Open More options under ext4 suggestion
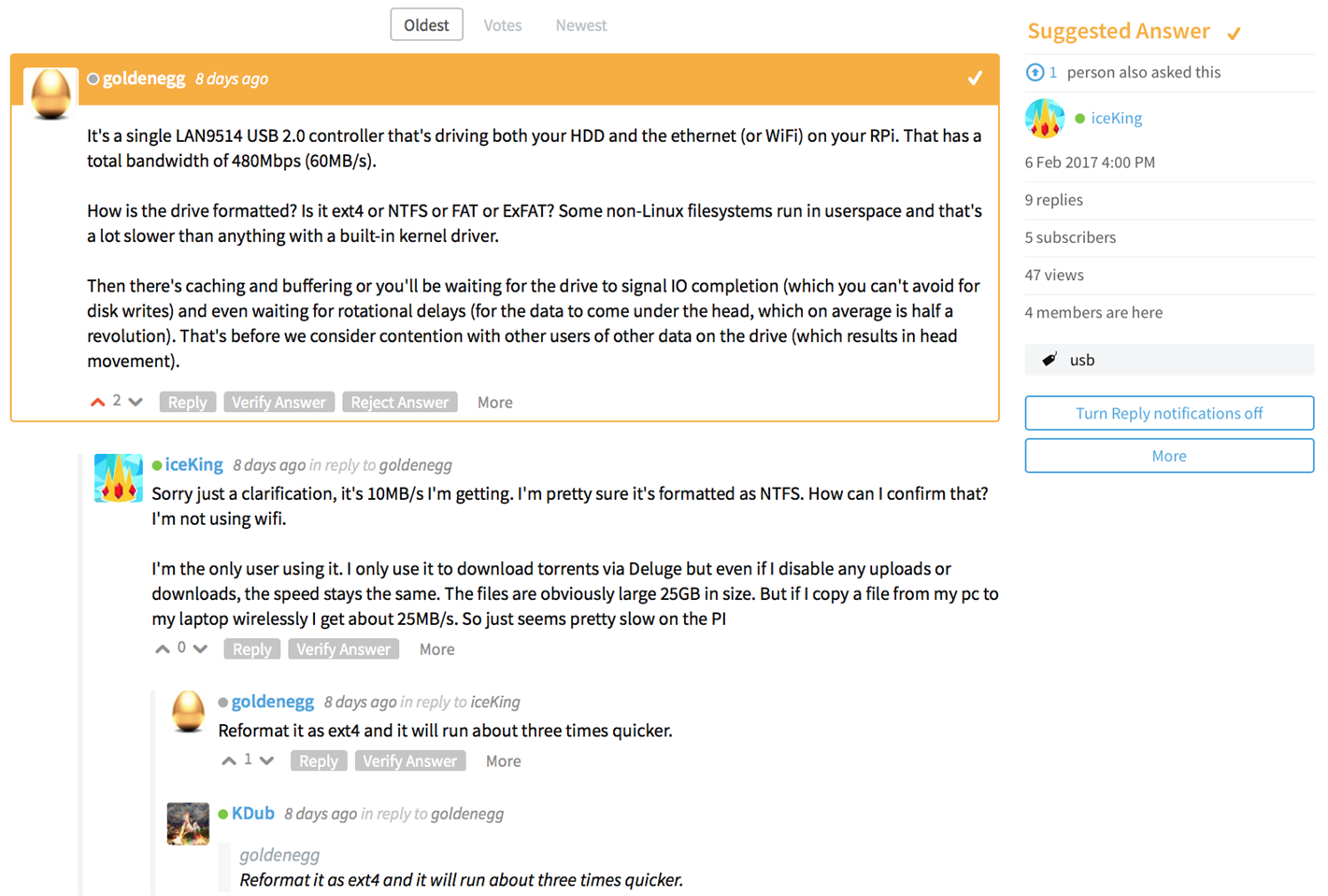Screen dimensions: 1328x896 tap(504, 761)
